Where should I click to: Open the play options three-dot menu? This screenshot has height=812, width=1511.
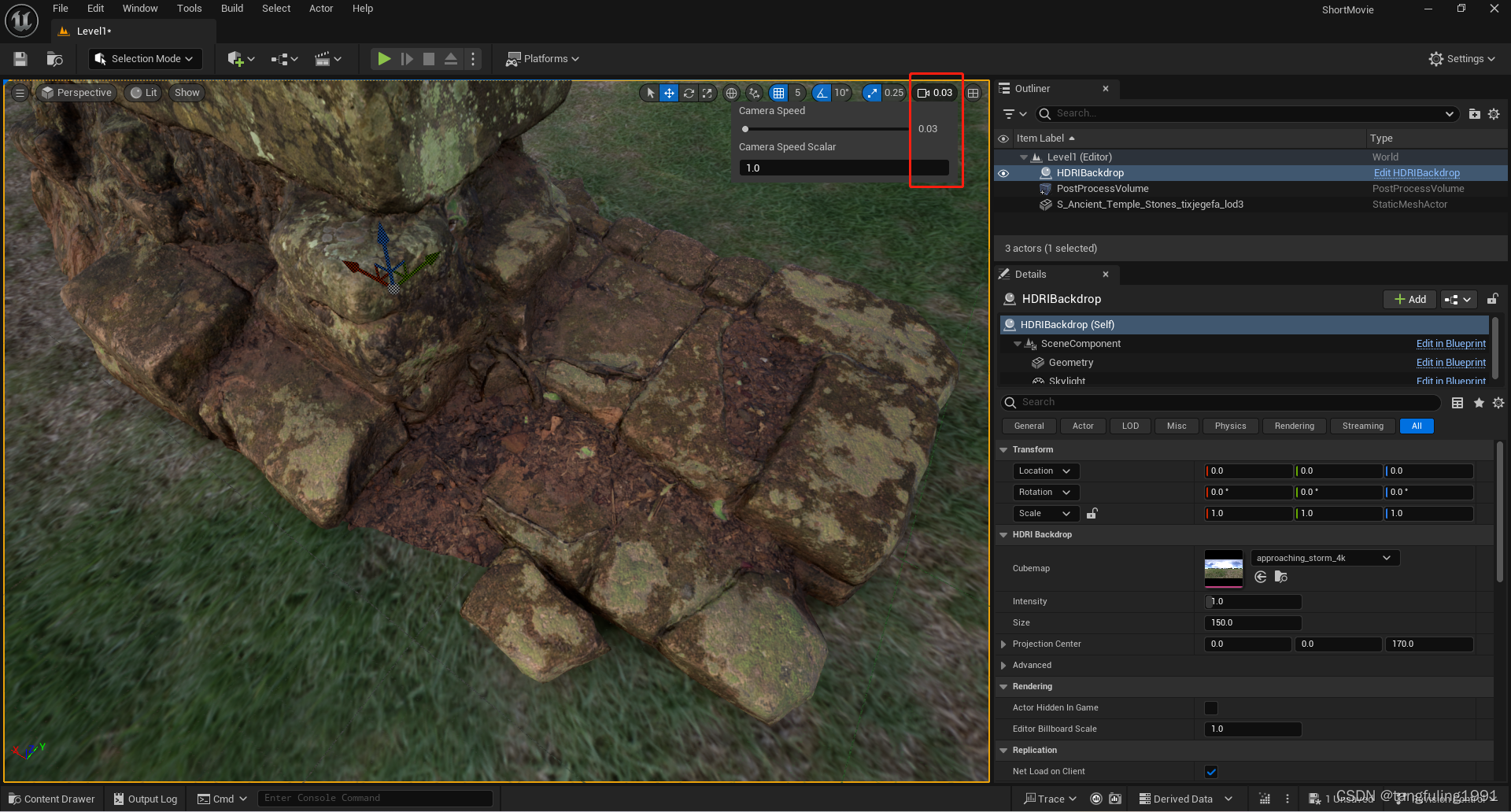[x=473, y=59]
